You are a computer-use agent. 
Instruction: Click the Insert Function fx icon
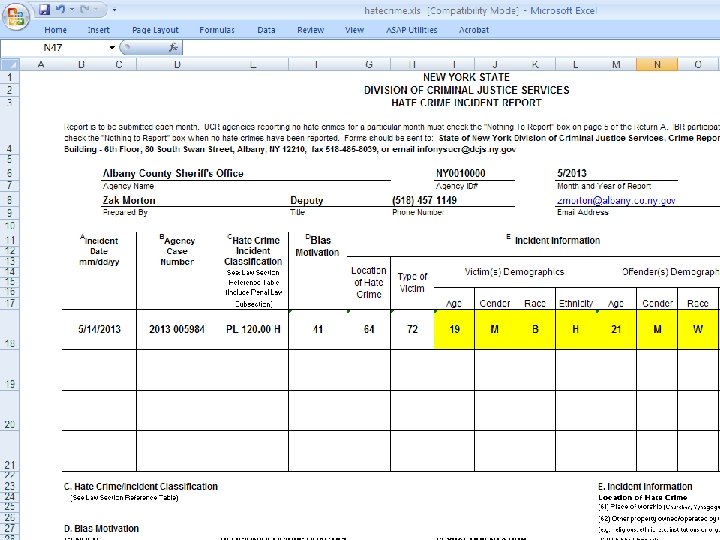click(173, 47)
